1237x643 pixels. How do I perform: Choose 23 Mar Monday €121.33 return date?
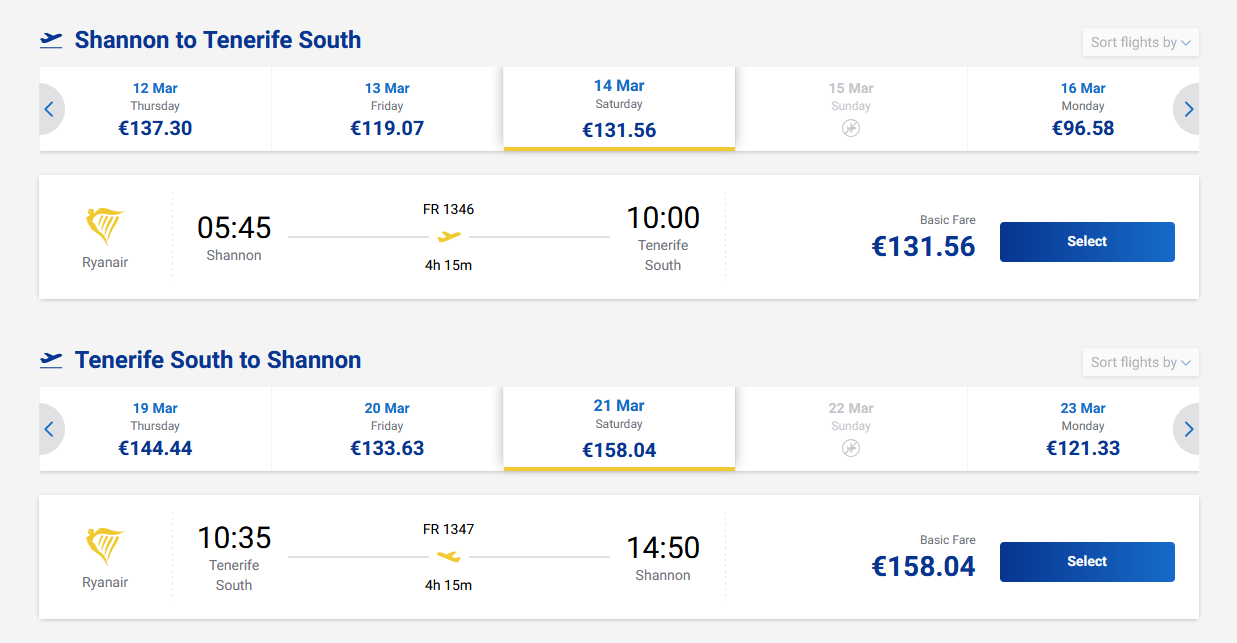[1083, 429]
